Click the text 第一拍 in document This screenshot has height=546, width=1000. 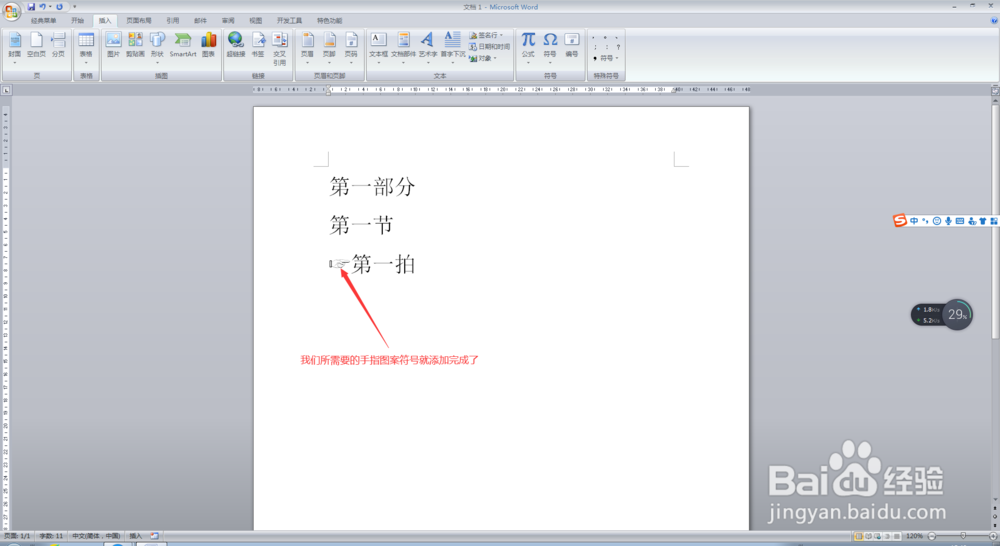click(383, 264)
